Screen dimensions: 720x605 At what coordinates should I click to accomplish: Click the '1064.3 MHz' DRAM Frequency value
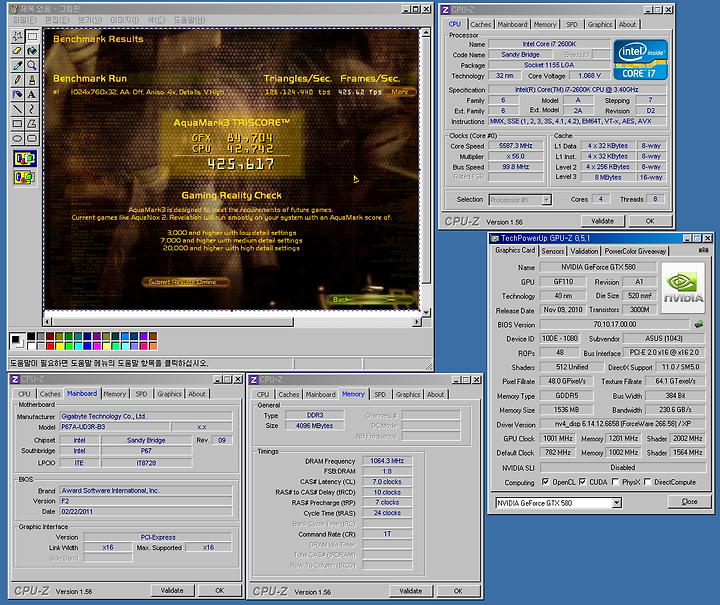387,460
